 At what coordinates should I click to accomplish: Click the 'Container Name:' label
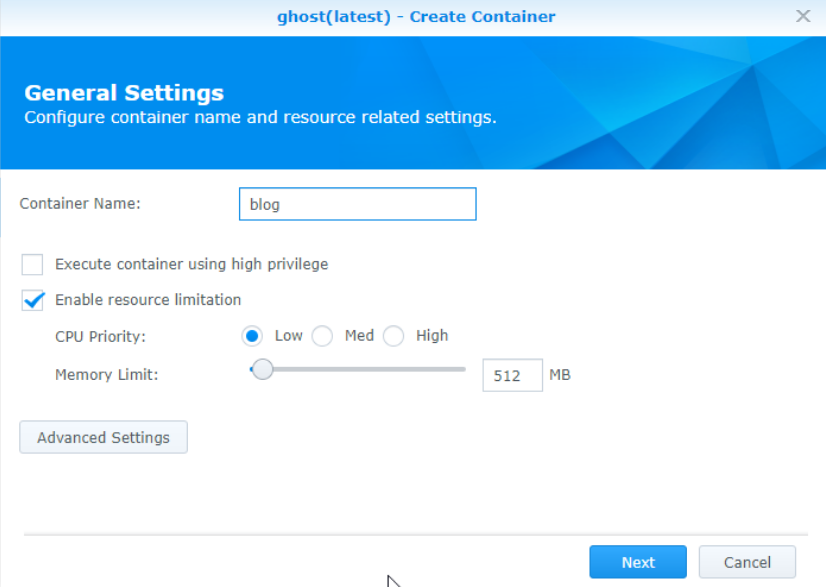[80, 203]
